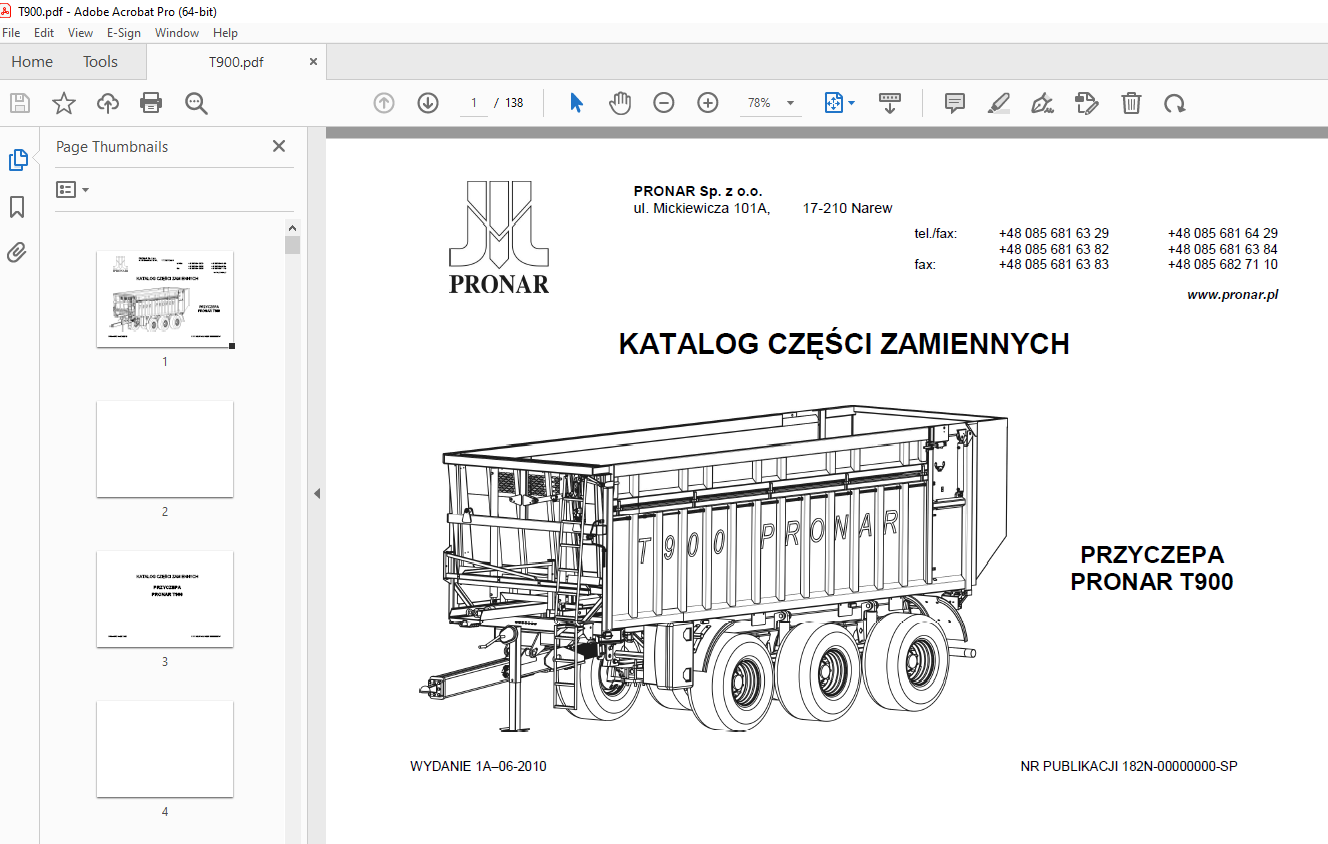Delete page with trash icon
The image size is (1328, 844).
(1131, 103)
